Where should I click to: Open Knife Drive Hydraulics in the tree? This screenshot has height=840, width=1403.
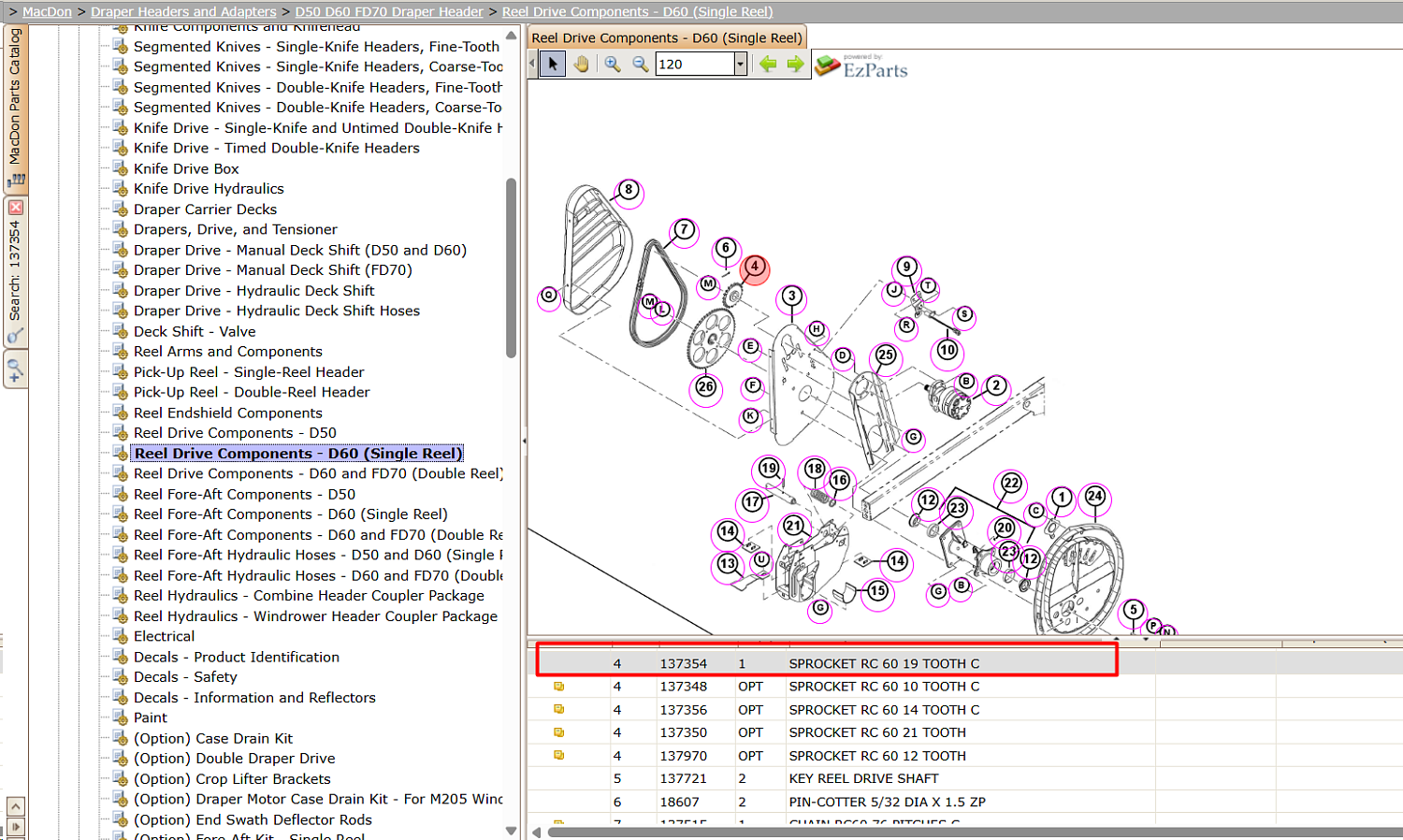pyautogui.click(x=209, y=189)
